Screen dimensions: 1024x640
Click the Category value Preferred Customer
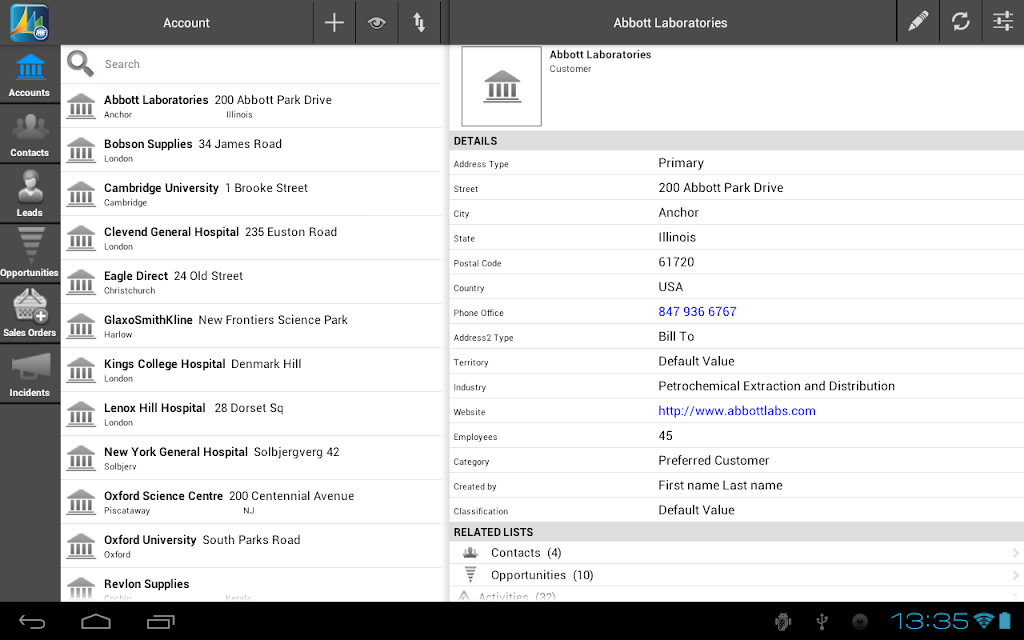713,460
